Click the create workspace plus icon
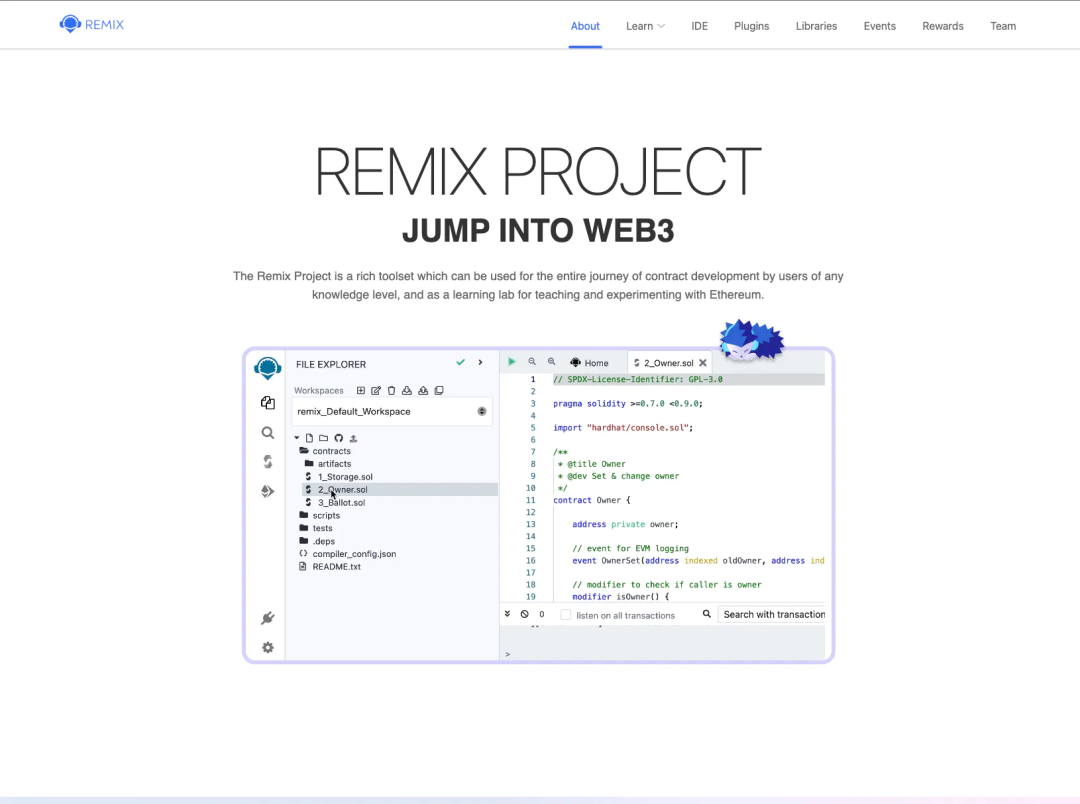 tap(361, 391)
